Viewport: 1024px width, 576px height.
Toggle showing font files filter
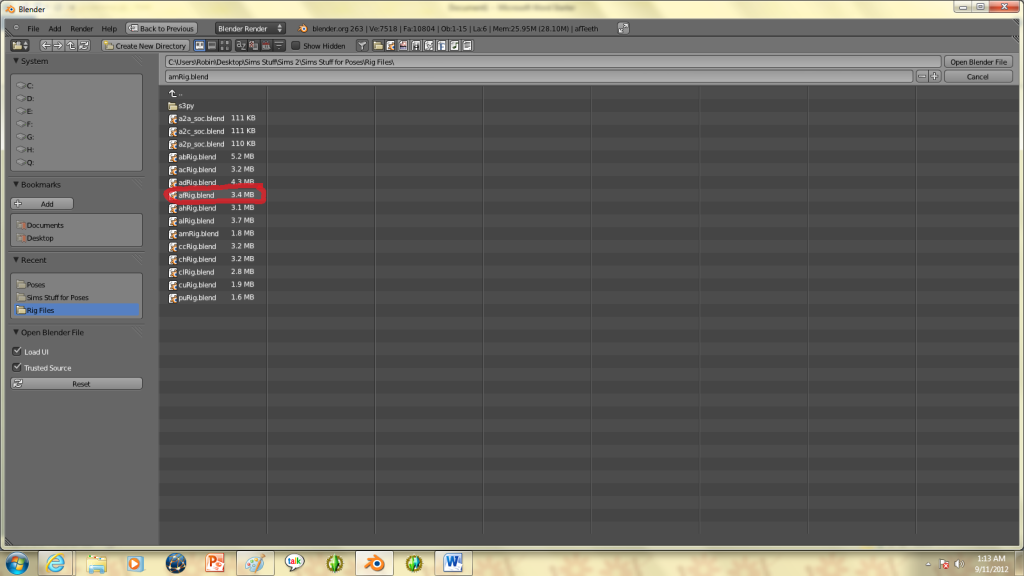point(441,46)
